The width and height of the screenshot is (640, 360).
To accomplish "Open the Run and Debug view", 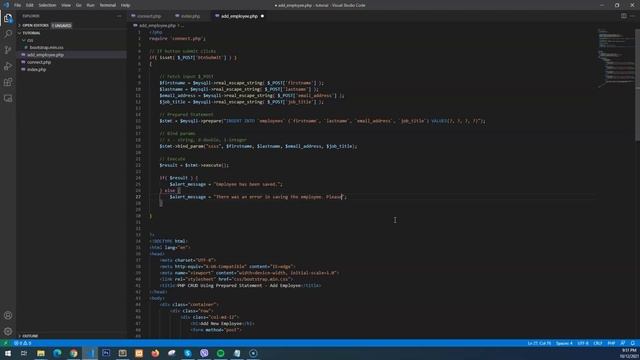I will (x=8, y=66).
